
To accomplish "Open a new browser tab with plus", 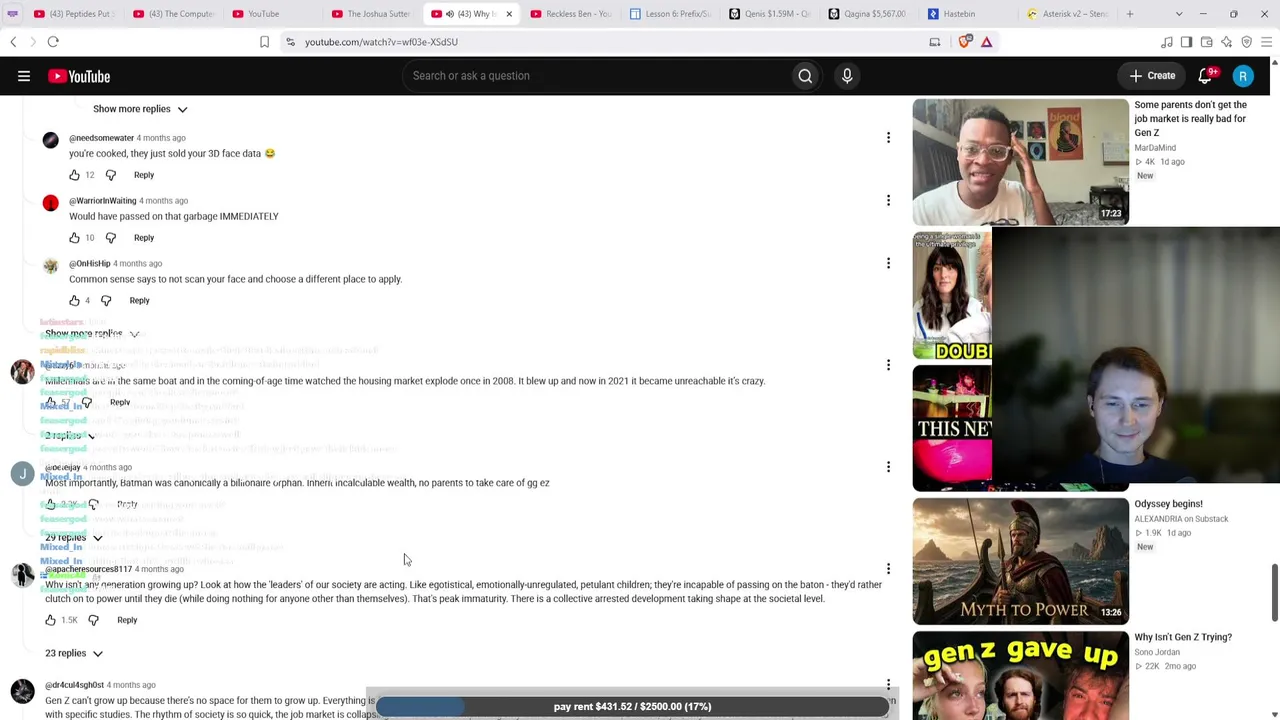I will click(x=1130, y=14).
